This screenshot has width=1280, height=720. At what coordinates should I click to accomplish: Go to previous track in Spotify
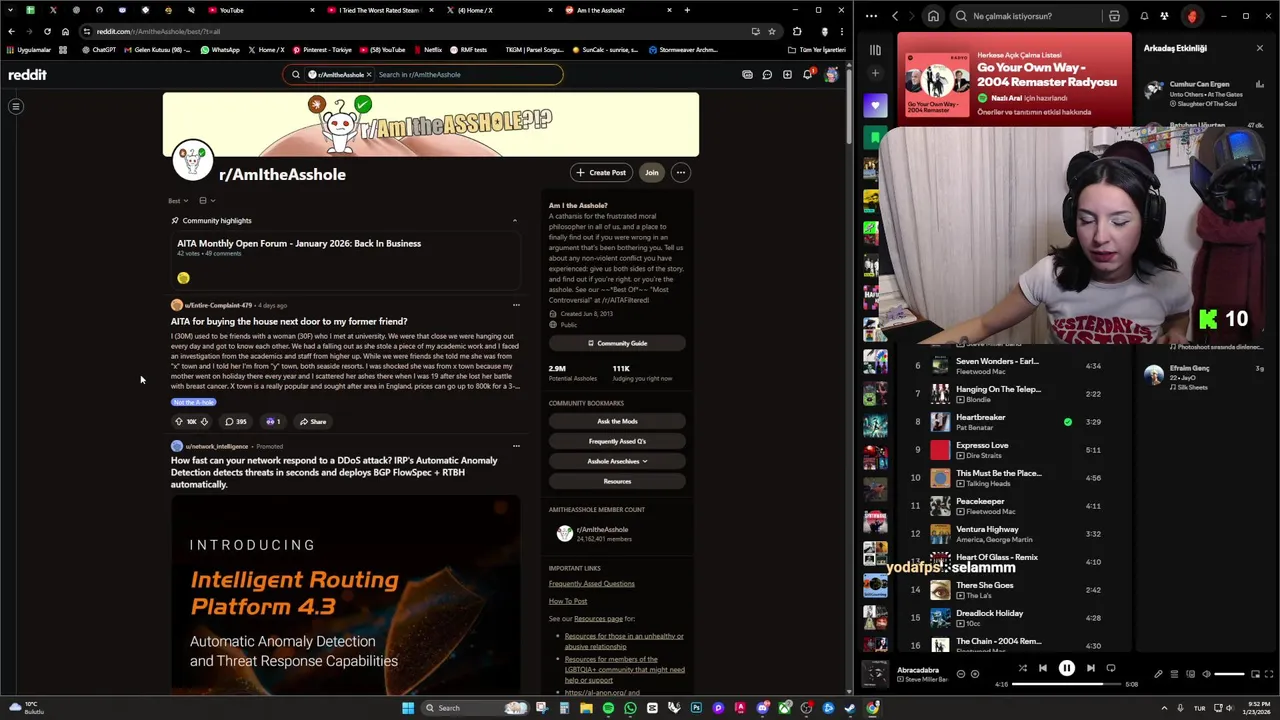pyautogui.click(x=1042, y=668)
